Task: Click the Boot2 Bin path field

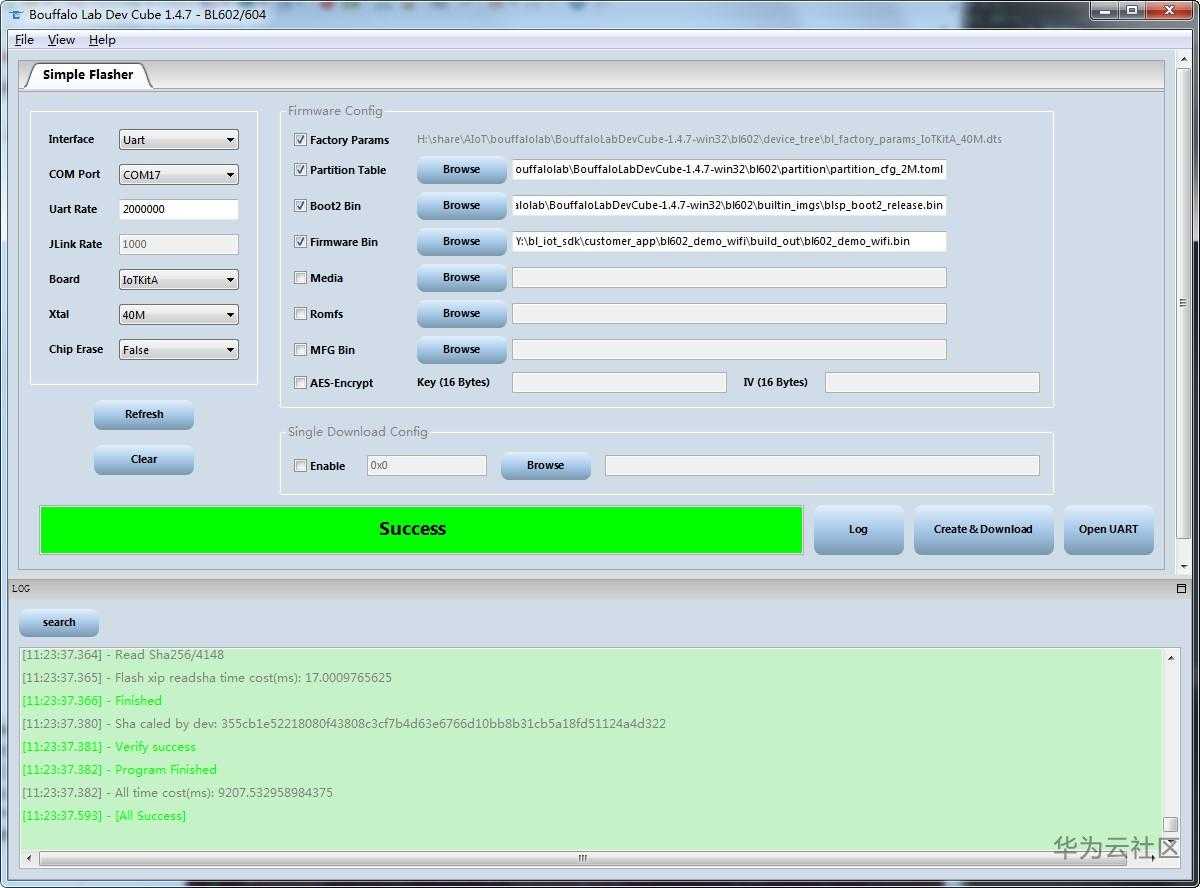Action: [x=729, y=206]
